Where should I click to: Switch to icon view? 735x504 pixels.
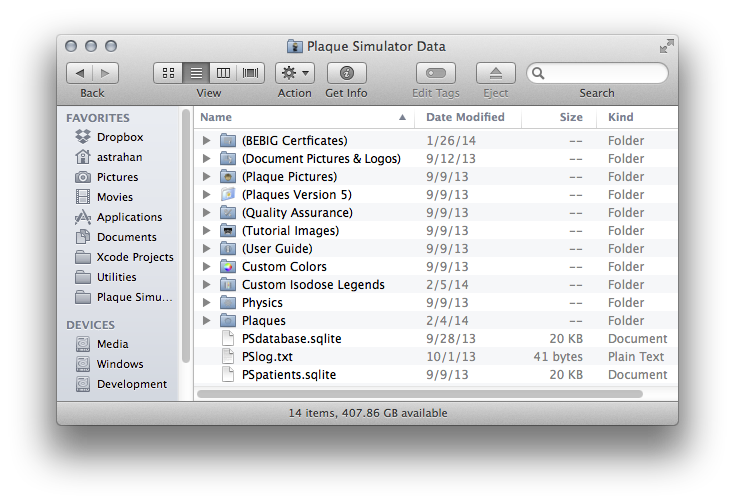168,73
